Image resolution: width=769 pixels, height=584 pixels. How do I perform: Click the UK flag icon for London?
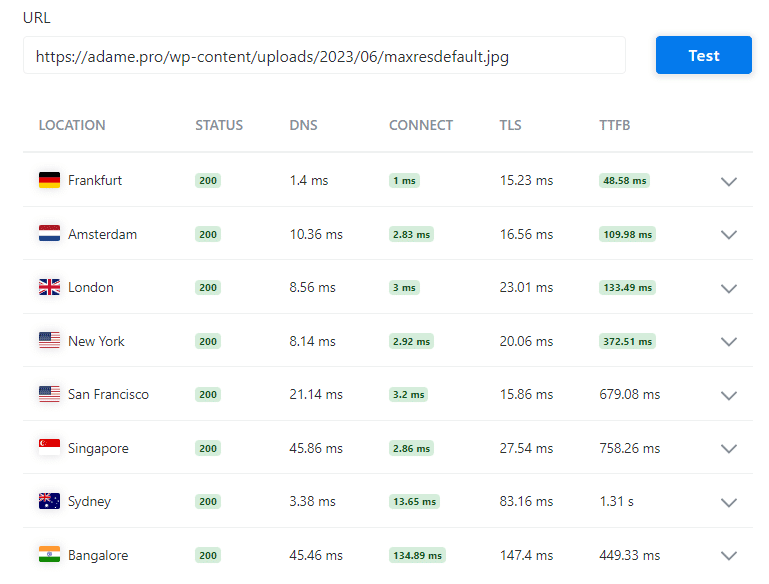49,287
